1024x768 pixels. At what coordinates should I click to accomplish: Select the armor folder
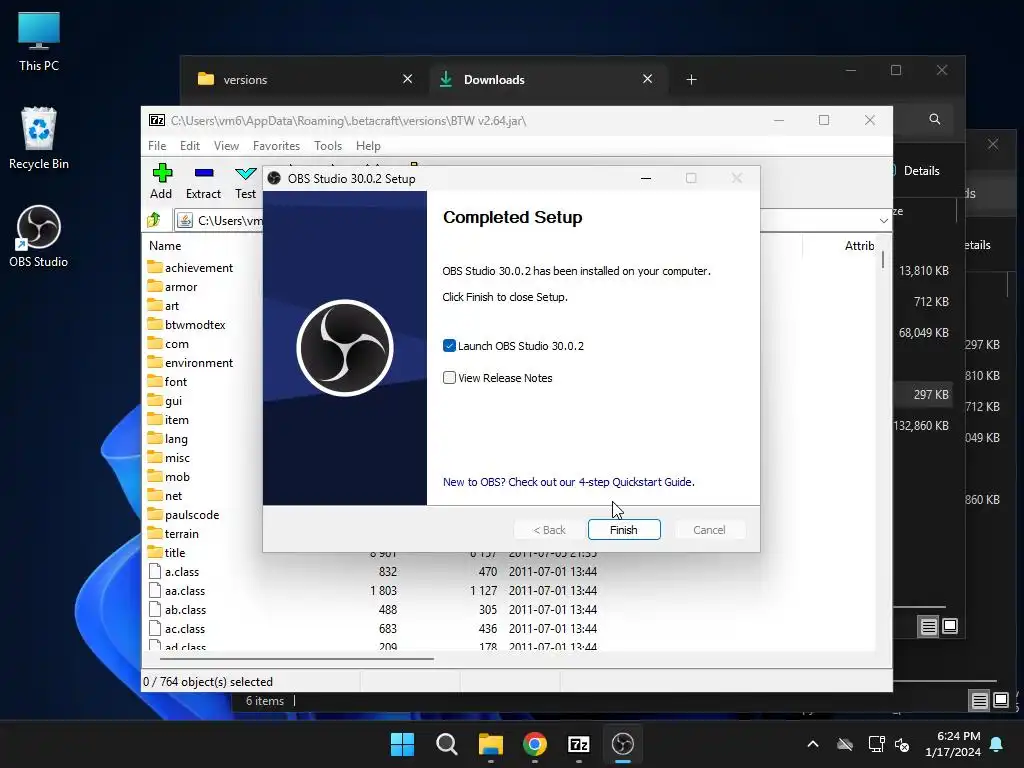(x=172, y=287)
